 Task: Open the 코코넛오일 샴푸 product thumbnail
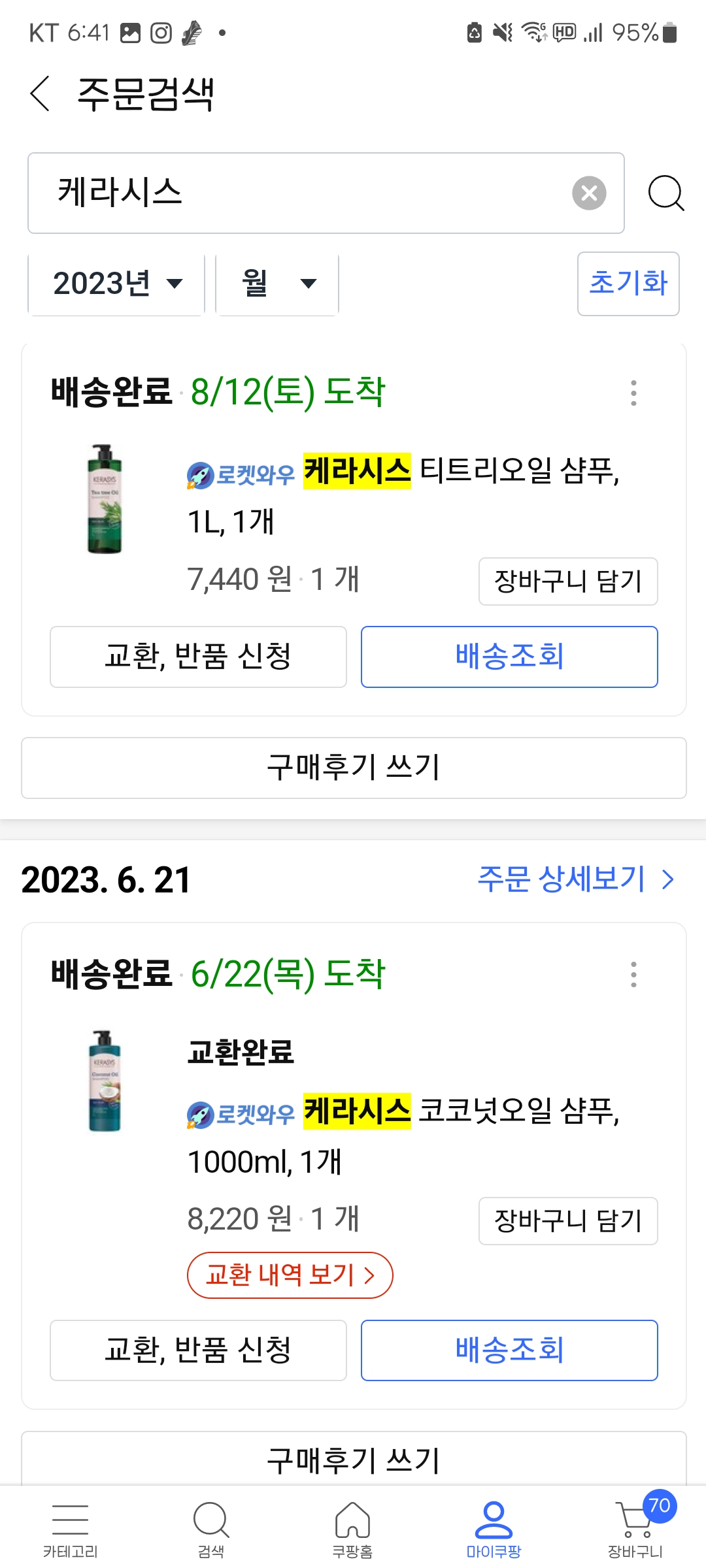click(105, 1081)
